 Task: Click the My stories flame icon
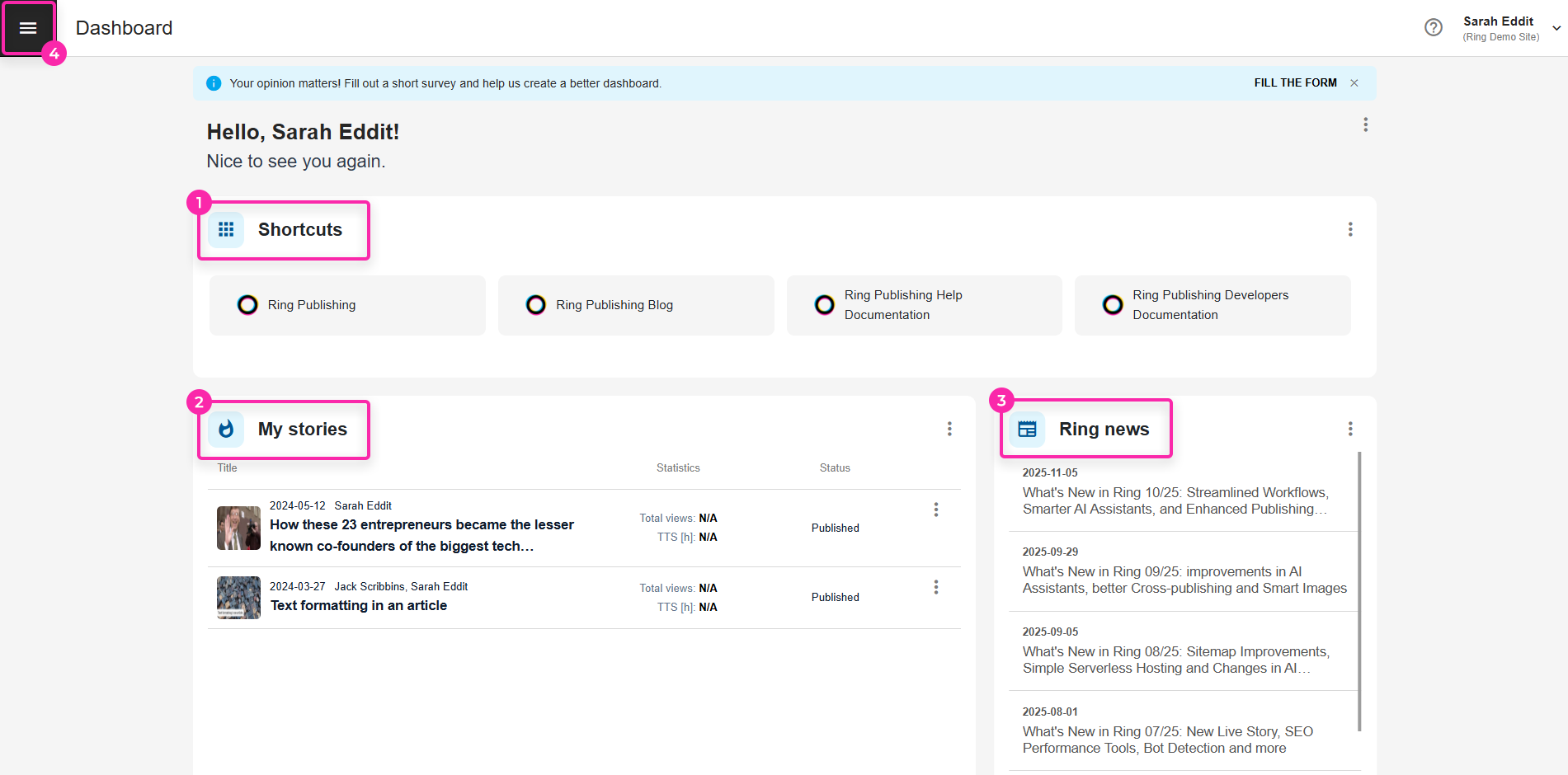coord(226,430)
